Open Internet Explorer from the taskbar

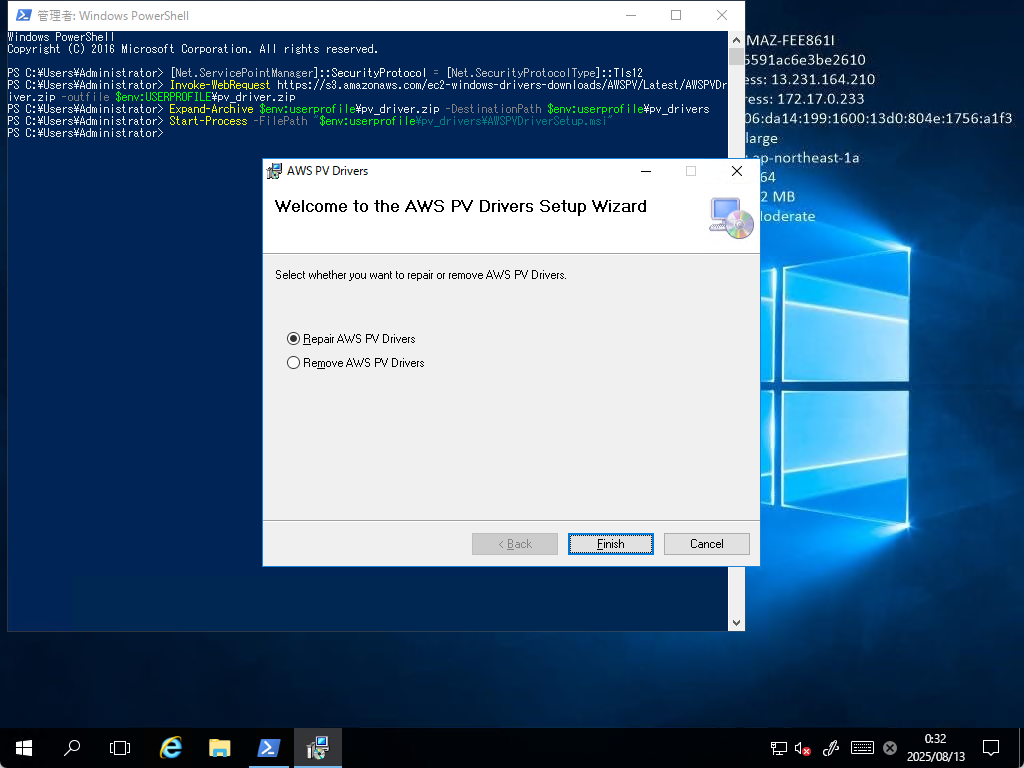coord(171,747)
